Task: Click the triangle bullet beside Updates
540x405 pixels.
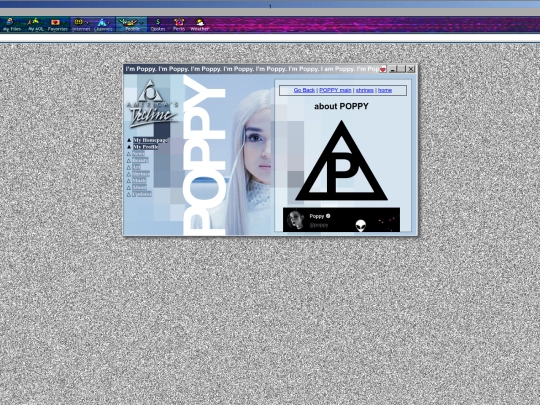Action: click(x=129, y=194)
